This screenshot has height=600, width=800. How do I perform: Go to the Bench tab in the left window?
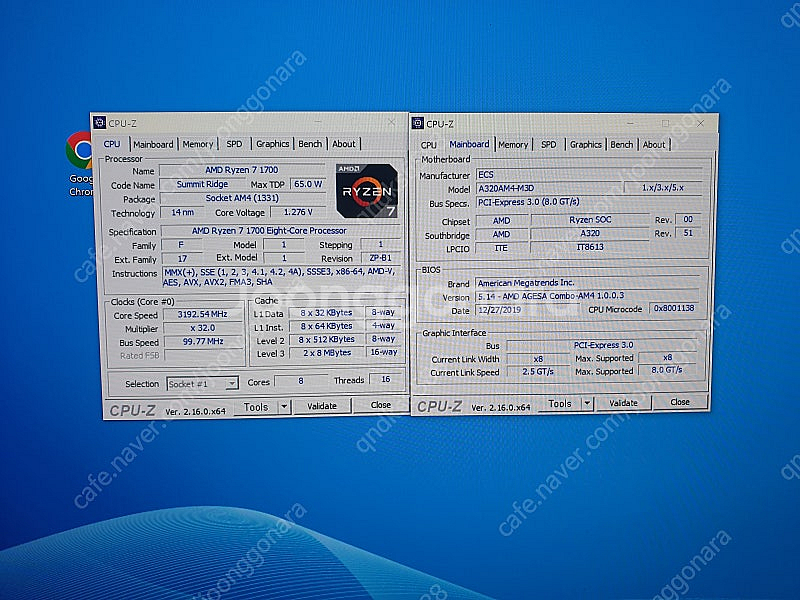pyautogui.click(x=310, y=144)
